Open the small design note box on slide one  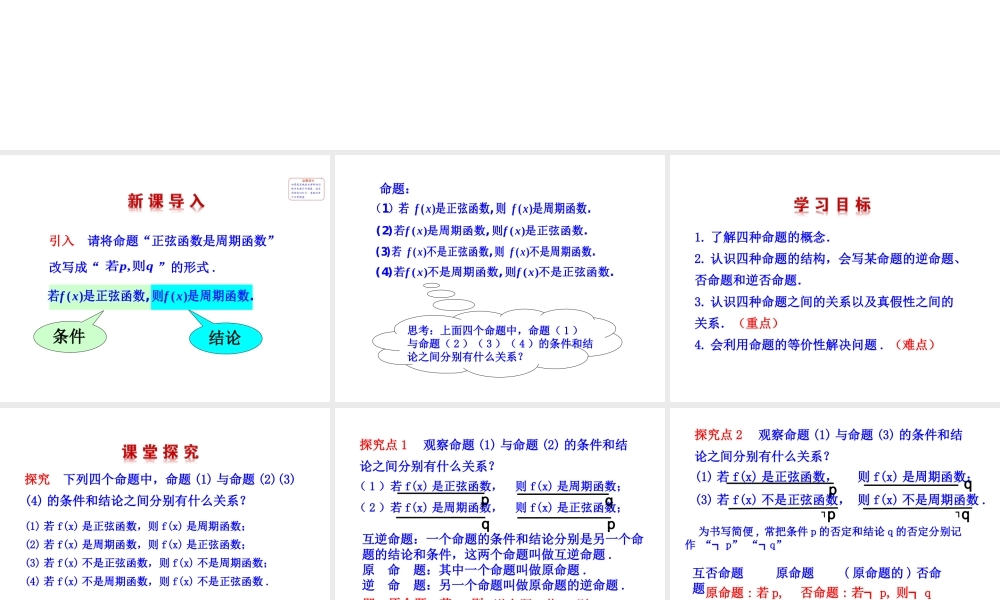[306, 189]
